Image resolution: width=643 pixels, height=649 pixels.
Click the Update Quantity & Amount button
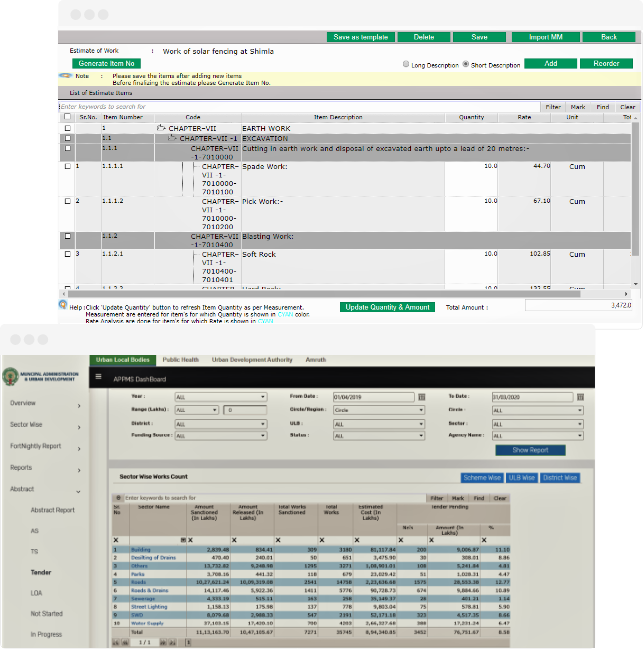(387, 307)
